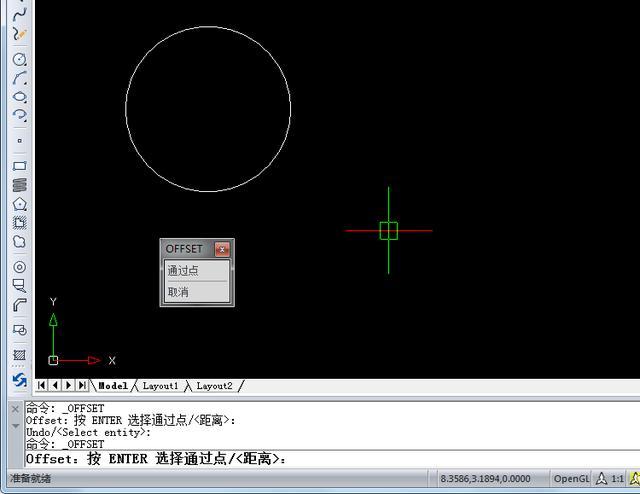Select the Spline curve tool
This screenshot has height=494, width=640.
pyautogui.click(x=19, y=15)
